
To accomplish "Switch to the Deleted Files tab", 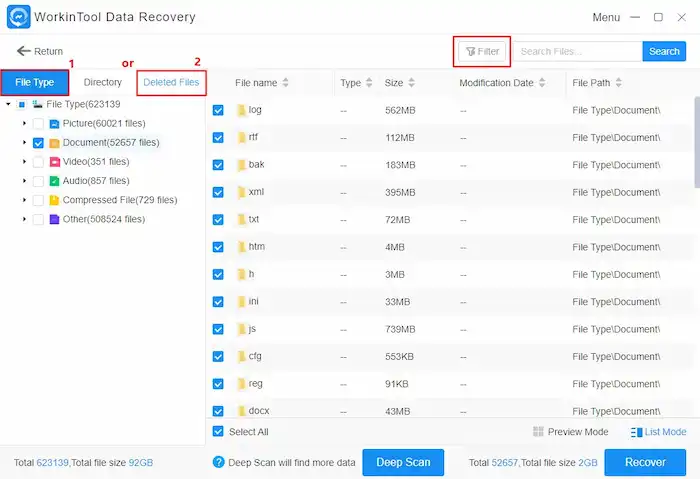I will pos(171,82).
